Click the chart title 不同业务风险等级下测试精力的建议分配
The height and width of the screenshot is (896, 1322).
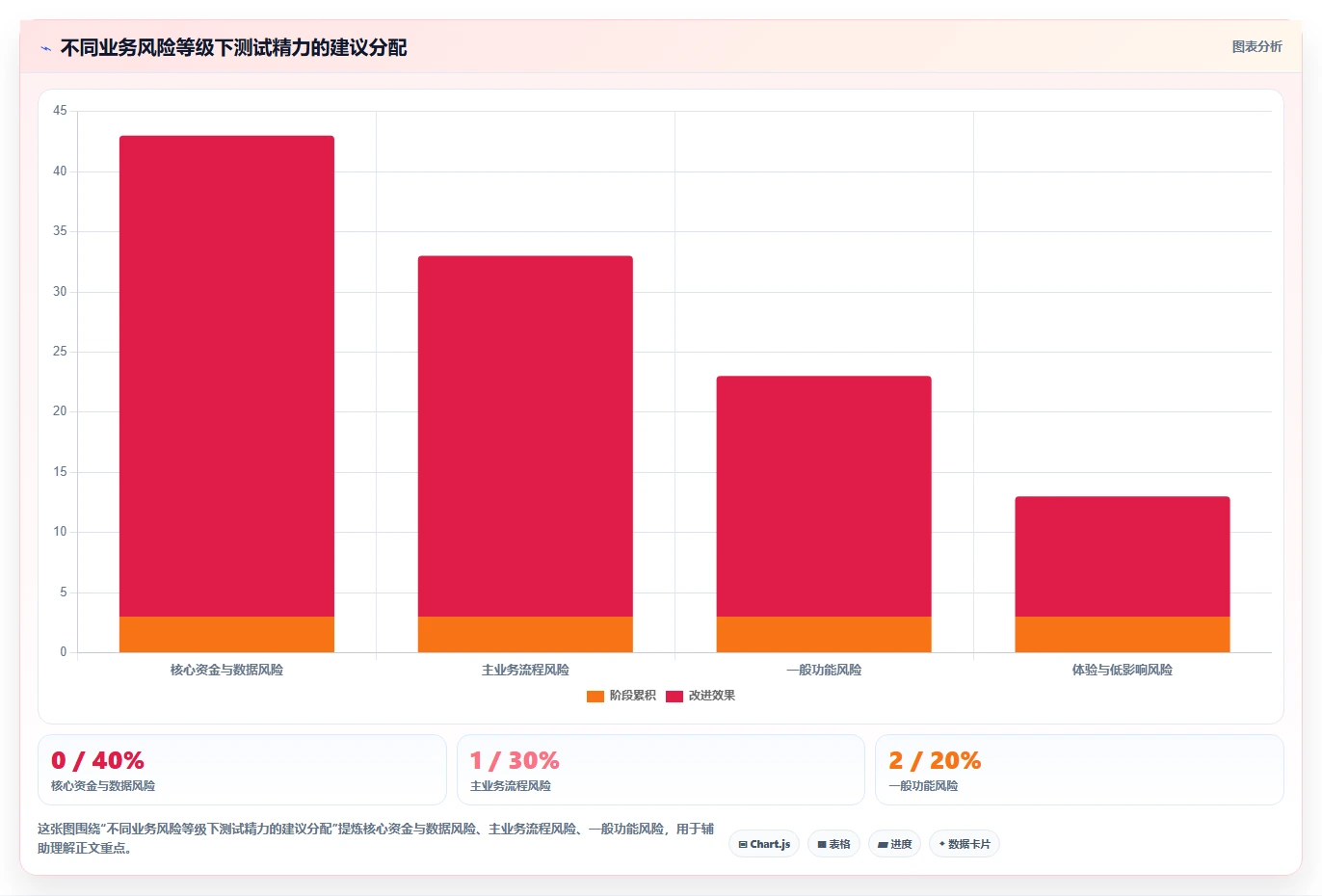click(x=234, y=47)
